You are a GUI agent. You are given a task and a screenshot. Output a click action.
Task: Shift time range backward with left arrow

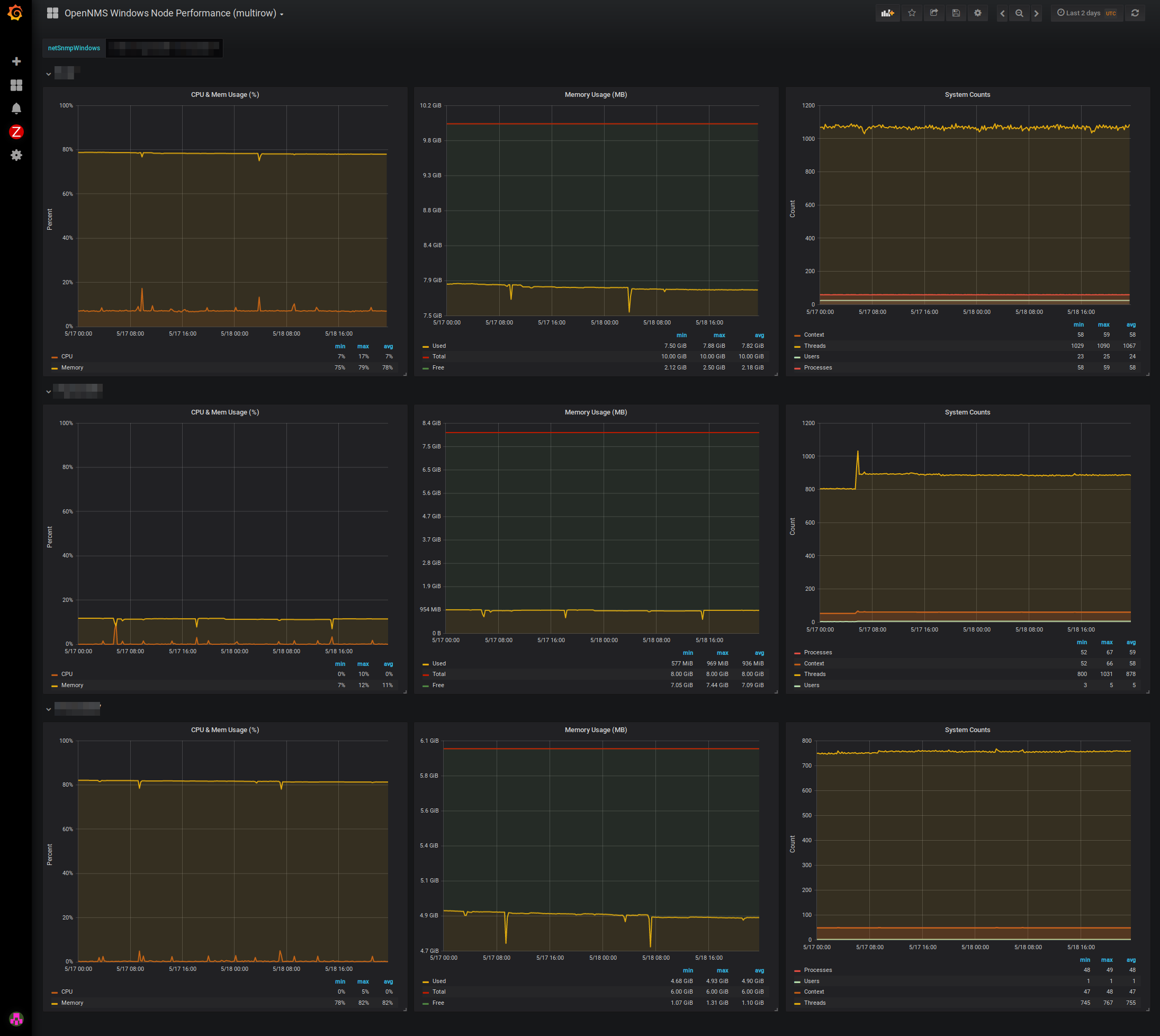tap(1002, 13)
